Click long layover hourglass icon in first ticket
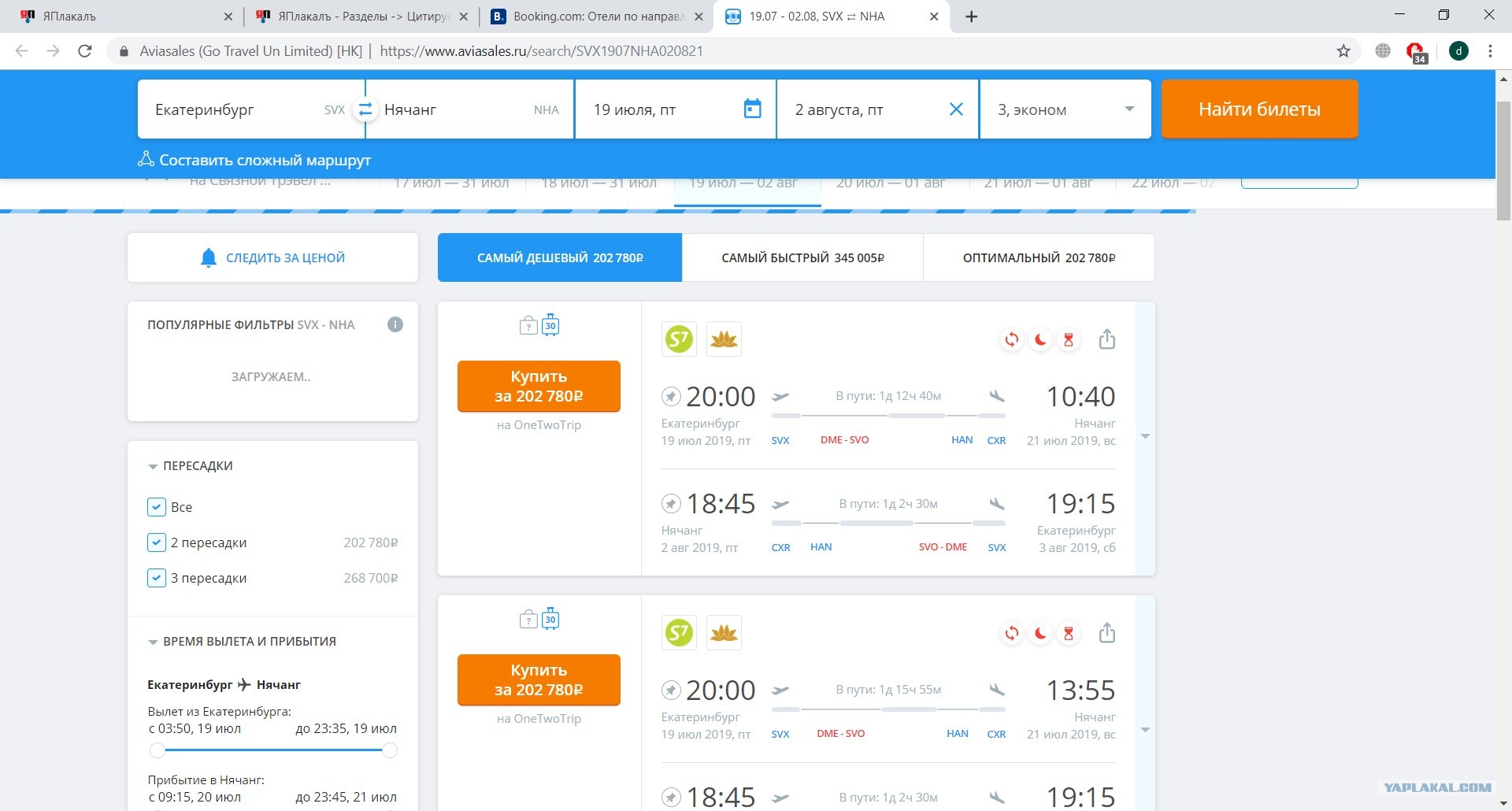Viewport: 1512px width, 811px height. pos(1069,339)
